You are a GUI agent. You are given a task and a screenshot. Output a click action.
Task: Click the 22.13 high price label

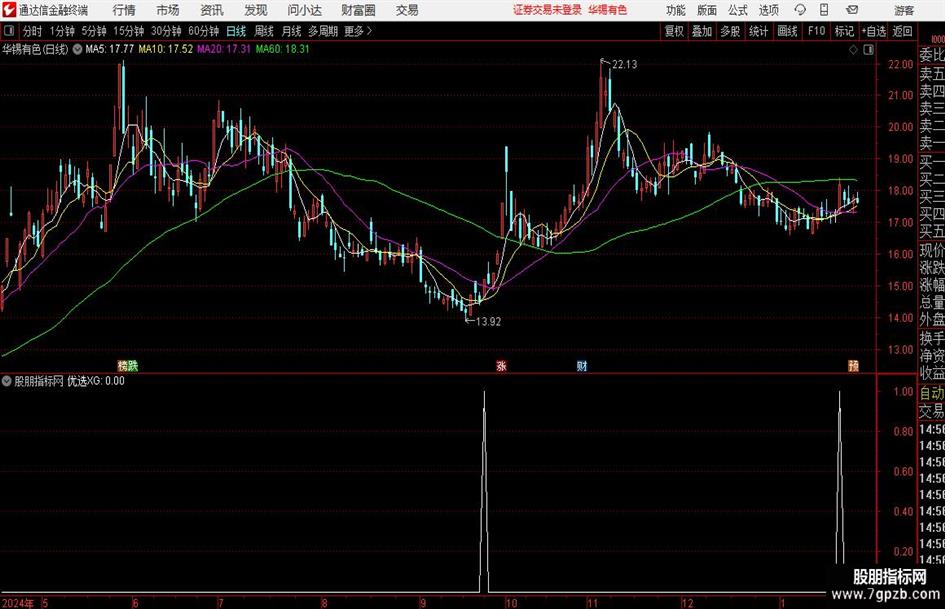point(624,65)
